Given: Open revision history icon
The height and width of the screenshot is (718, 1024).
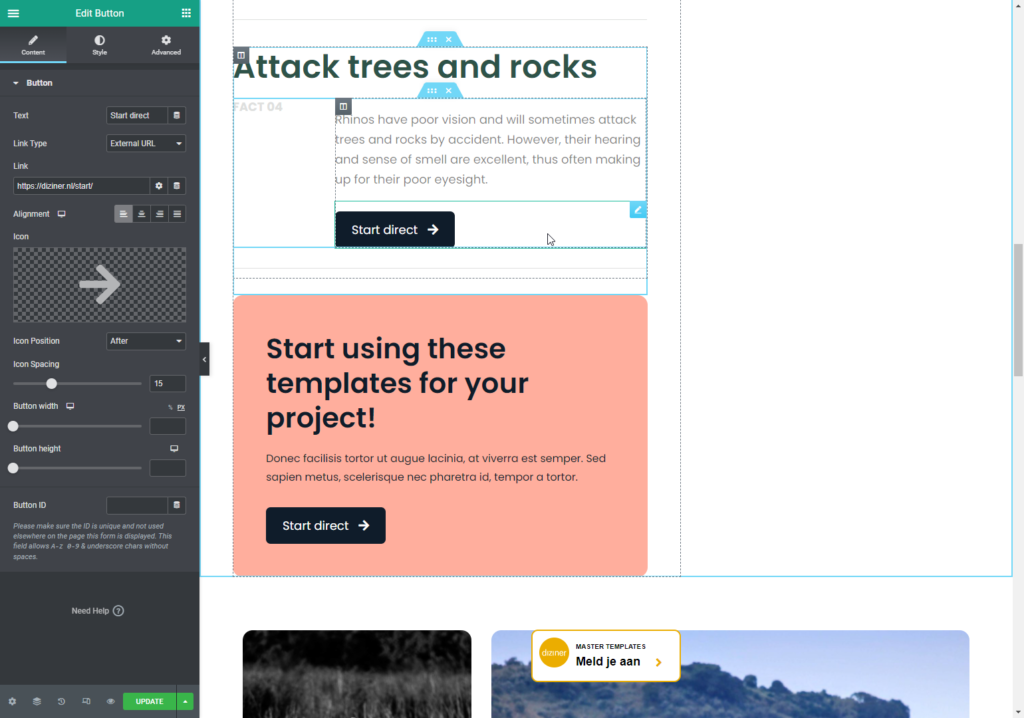Looking at the screenshot, I should click(61, 701).
